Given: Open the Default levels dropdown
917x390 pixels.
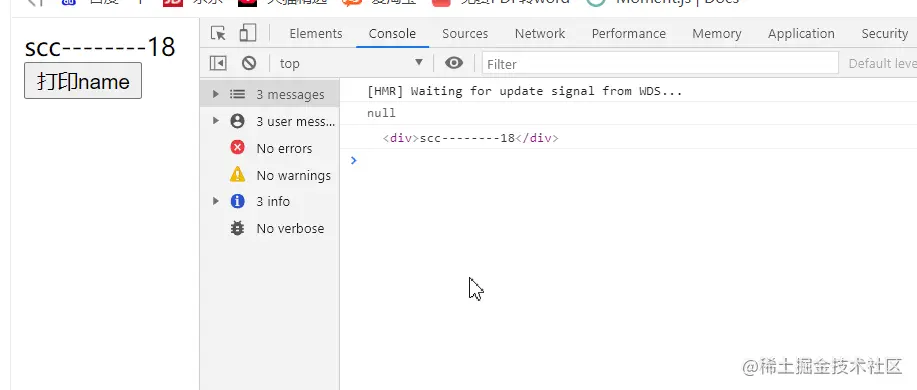Looking at the screenshot, I should coord(882,63).
